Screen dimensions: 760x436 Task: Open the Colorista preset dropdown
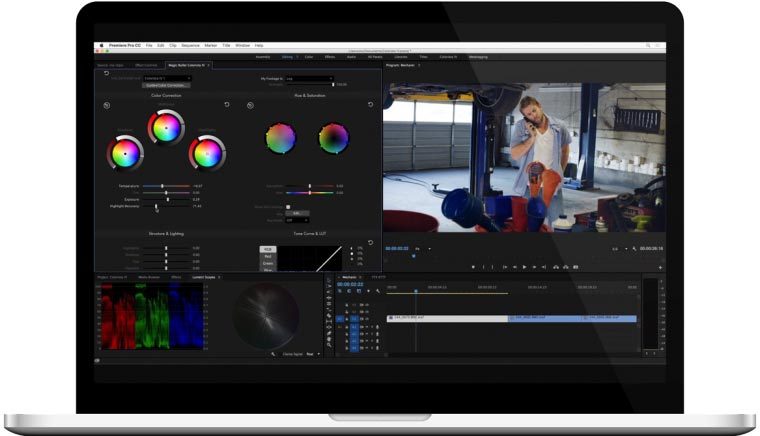(167, 78)
